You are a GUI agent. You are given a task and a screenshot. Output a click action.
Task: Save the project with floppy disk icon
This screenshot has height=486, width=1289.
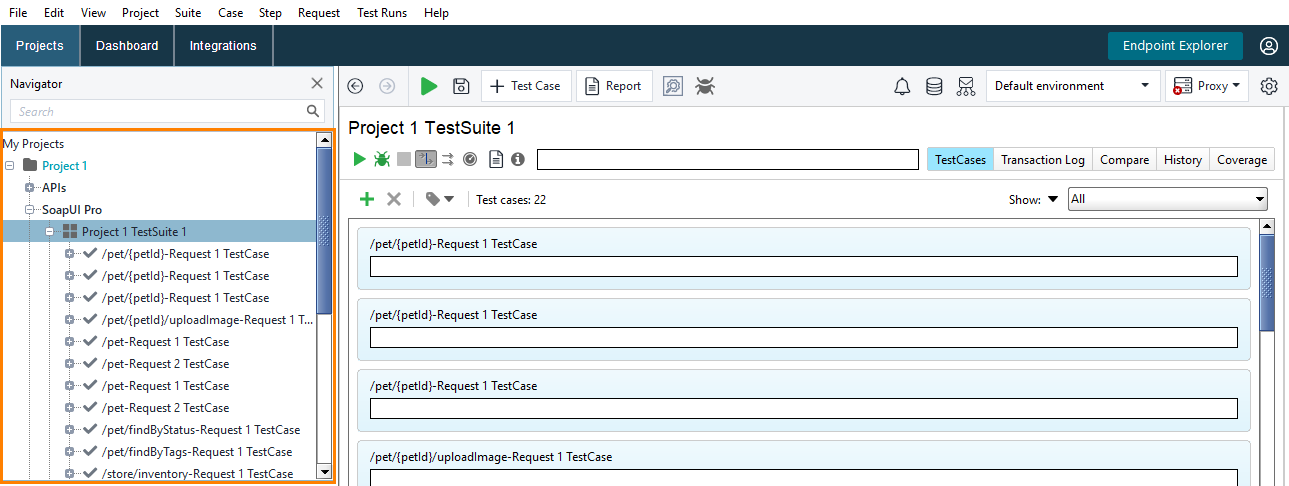tap(461, 86)
